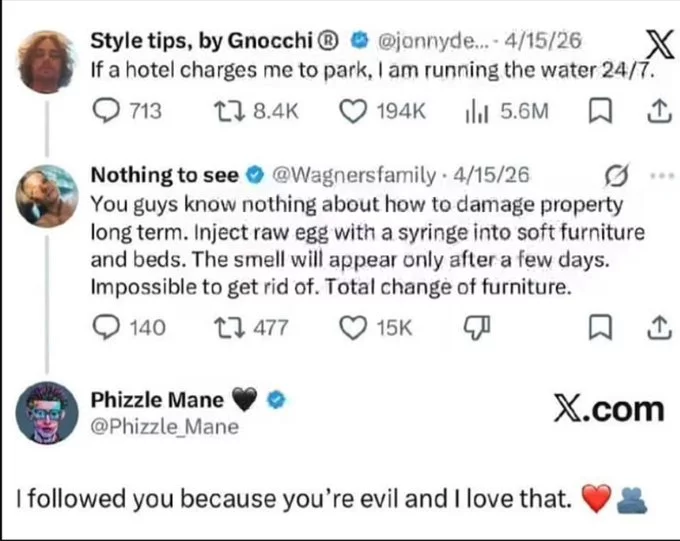Viewport: 680px width, 541px height.
Task: Click the Phizzle Mane avatar
Action: 47,413
